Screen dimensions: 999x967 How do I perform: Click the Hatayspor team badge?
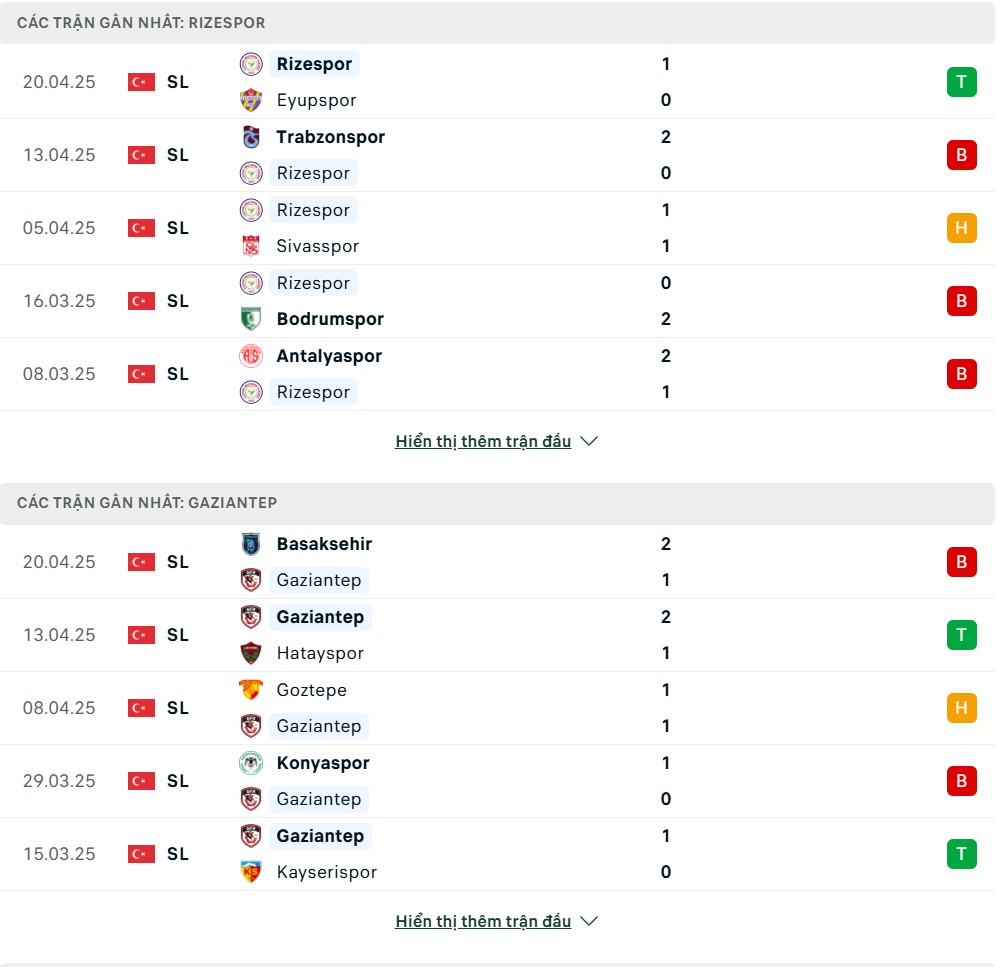pyautogui.click(x=251, y=653)
